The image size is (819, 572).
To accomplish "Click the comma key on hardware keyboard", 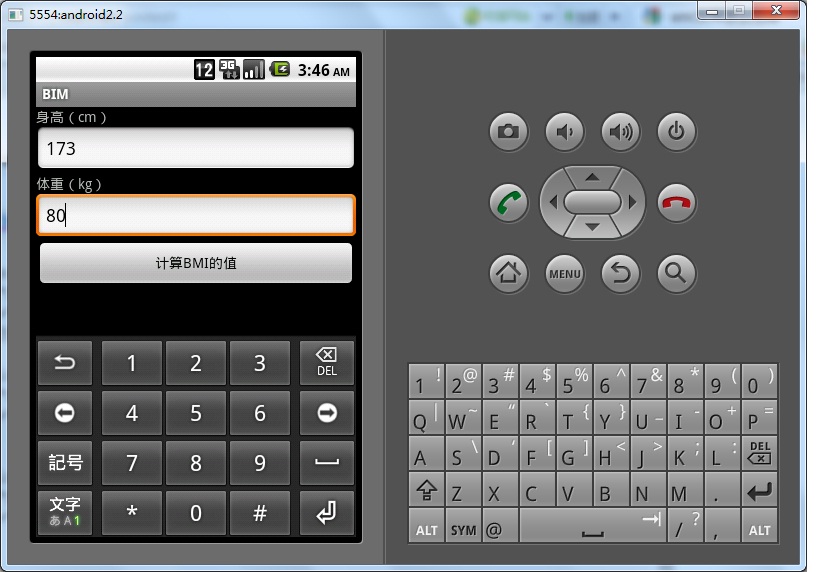I will tap(722, 526).
